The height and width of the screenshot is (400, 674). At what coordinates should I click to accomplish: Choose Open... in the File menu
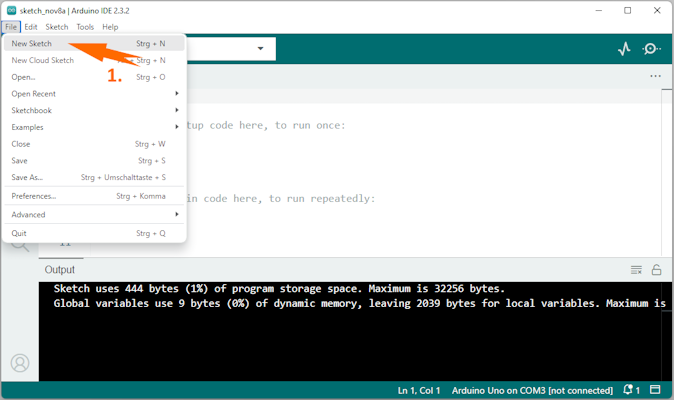(x=94, y=77)
